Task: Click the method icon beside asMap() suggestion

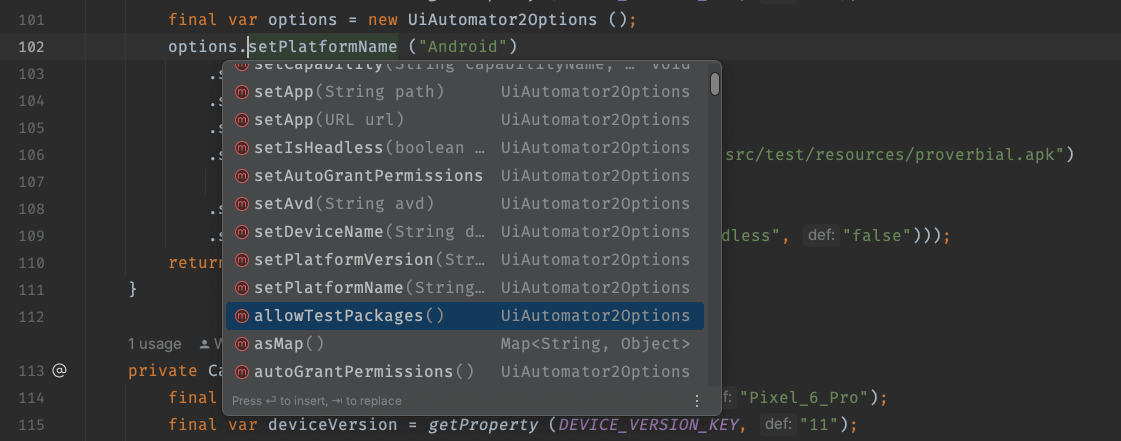Action: coord(242,344)
